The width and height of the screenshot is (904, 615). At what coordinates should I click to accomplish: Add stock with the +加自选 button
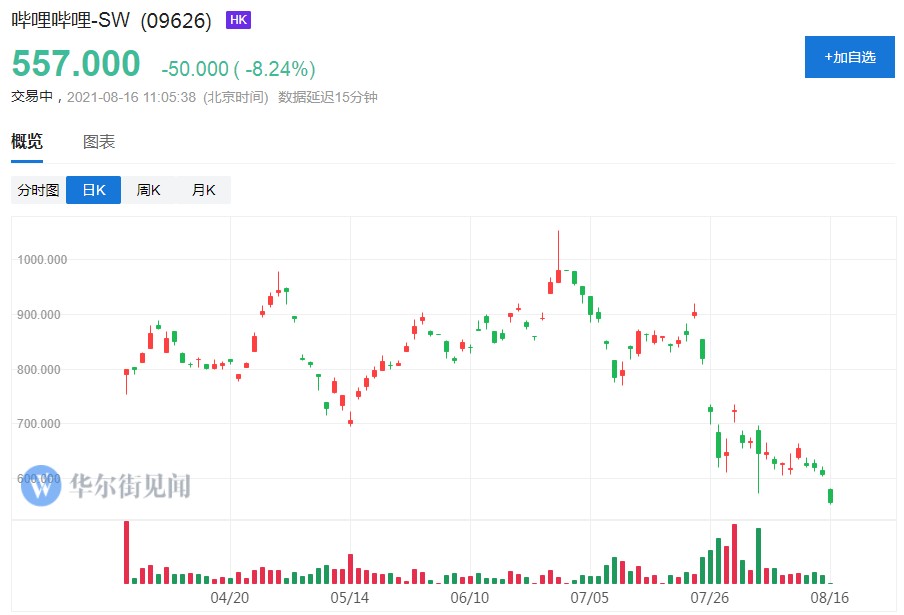[x=850, y=57]
